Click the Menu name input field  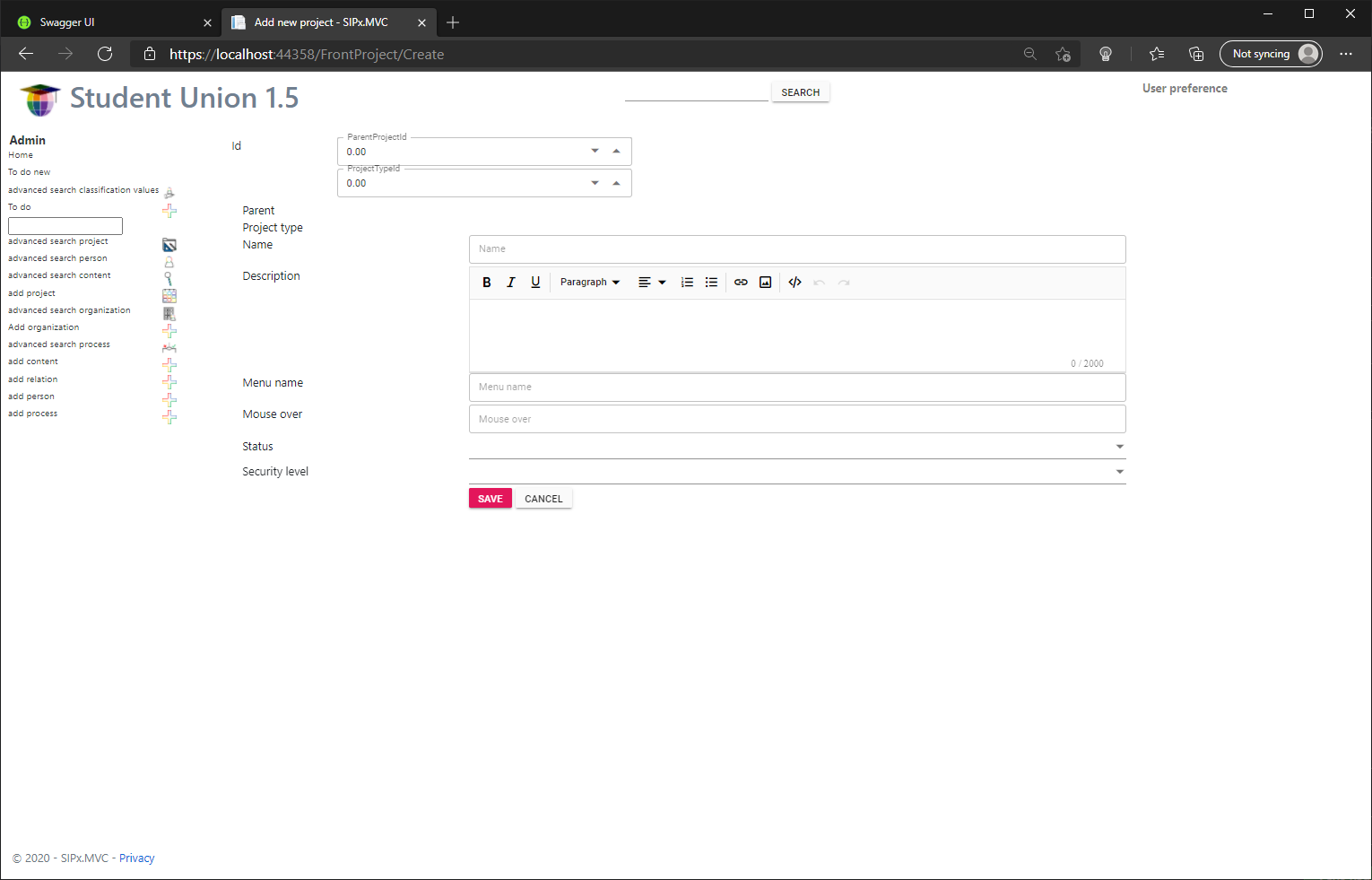point(797,388)
